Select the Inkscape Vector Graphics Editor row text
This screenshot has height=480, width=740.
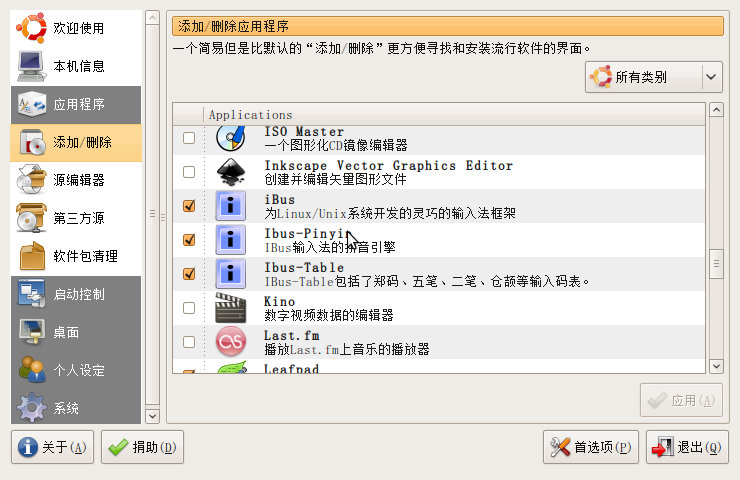point(388,172)
